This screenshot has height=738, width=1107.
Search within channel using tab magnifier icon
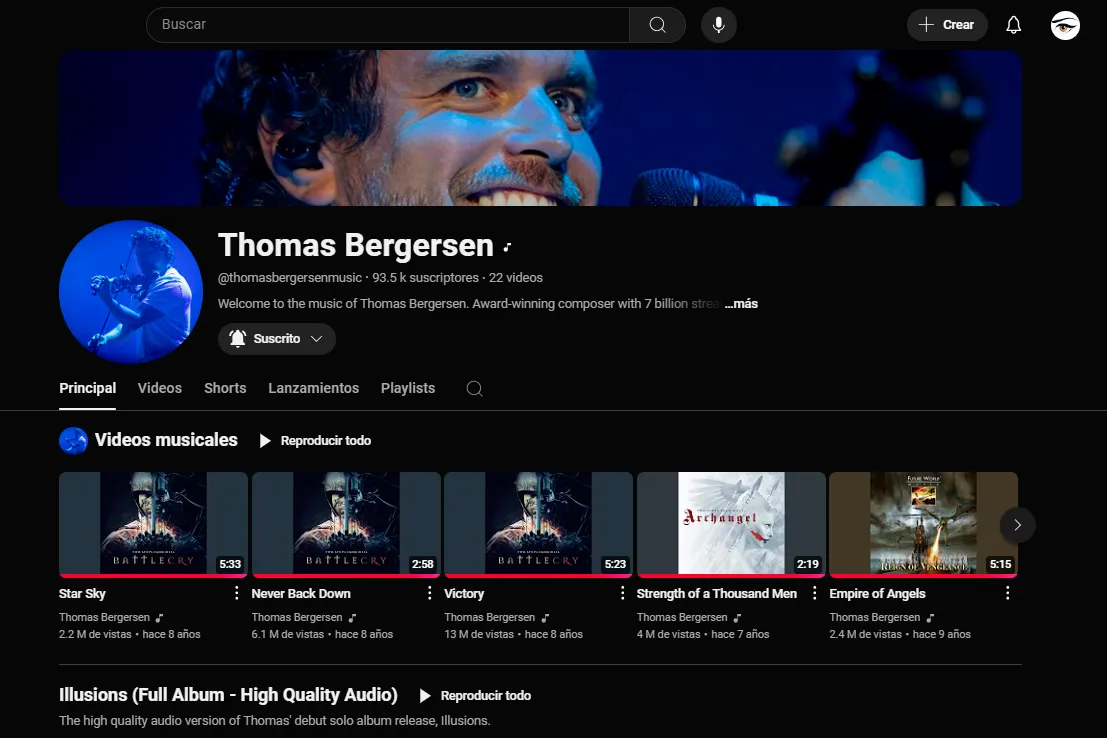[x=474, y=388]
